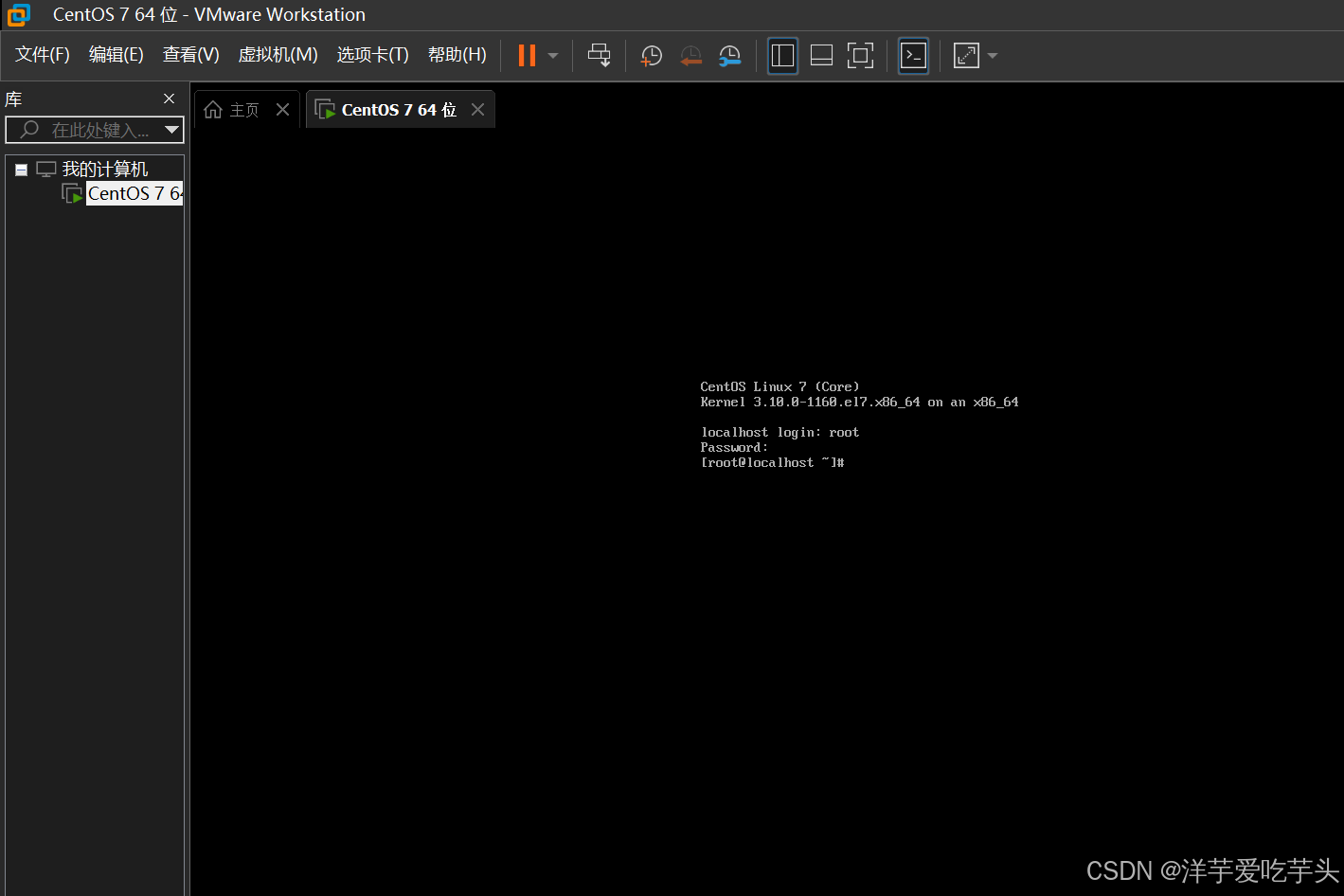
Task: Select CentOS 7 64 VM in library
Action: tap(134, 193)
